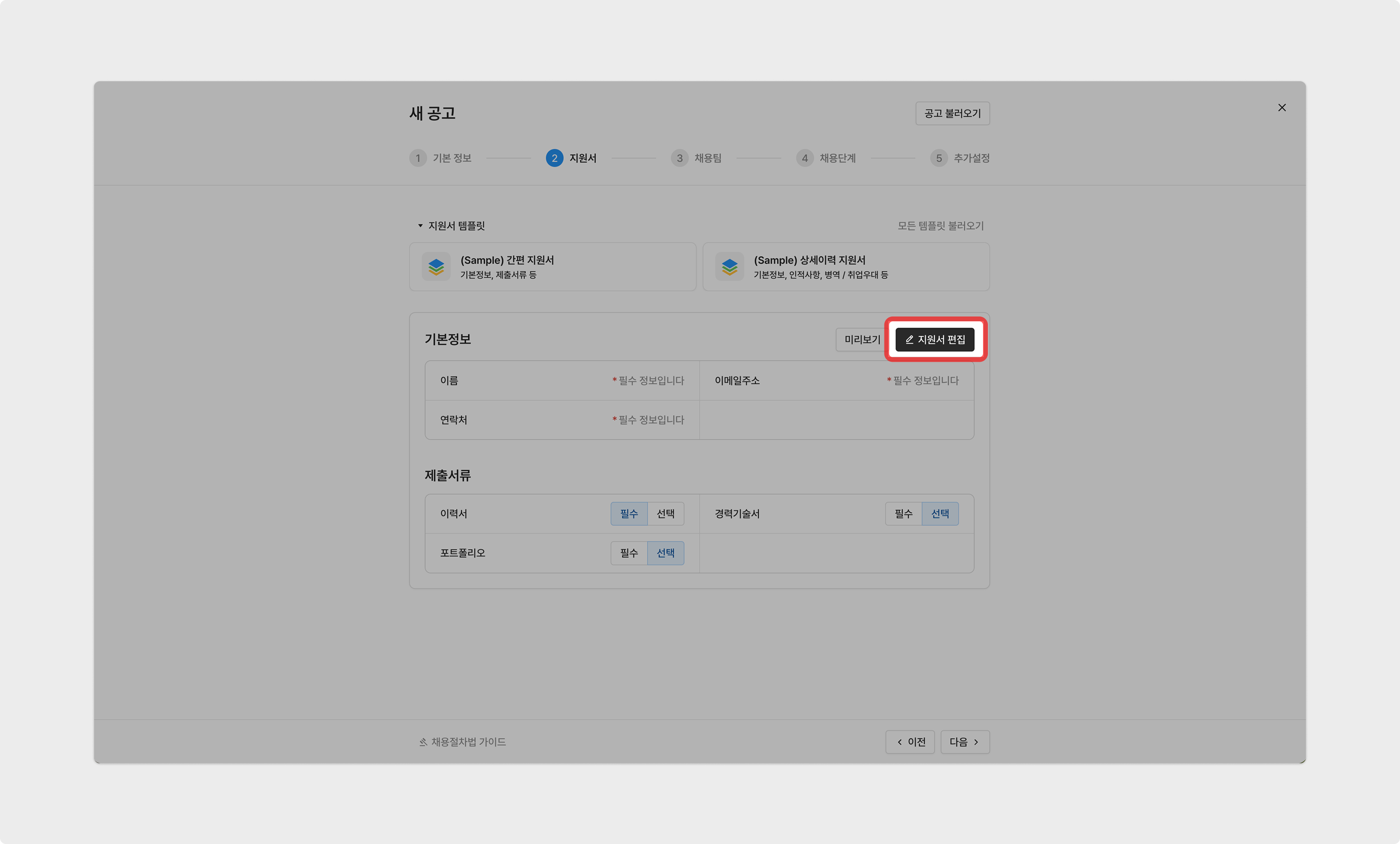
Task: Select the 지원서 step tab
Action: (x=572, y=158)
